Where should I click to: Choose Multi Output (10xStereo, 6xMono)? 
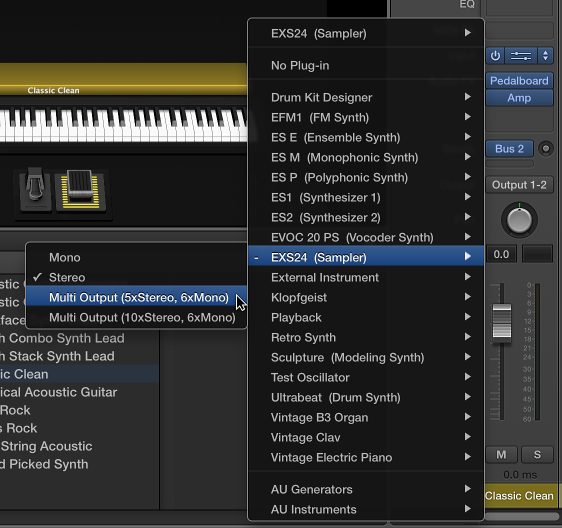(136, 318)
